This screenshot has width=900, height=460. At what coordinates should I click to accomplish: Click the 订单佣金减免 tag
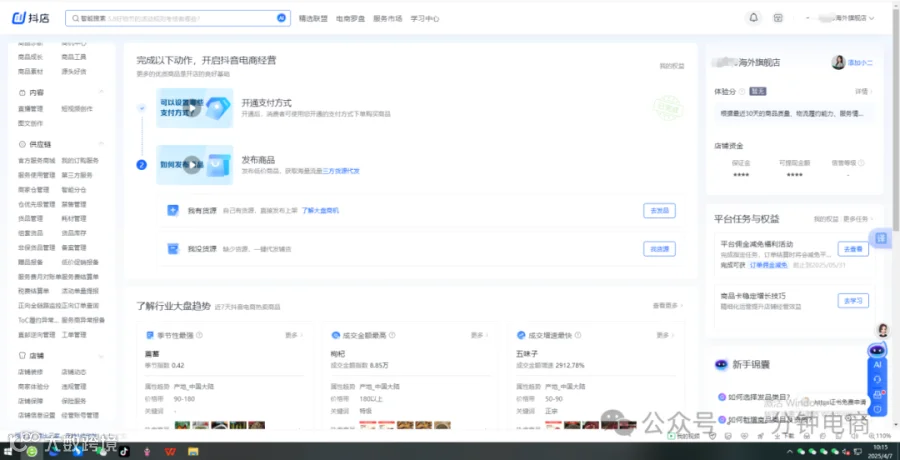click(768, 265)
